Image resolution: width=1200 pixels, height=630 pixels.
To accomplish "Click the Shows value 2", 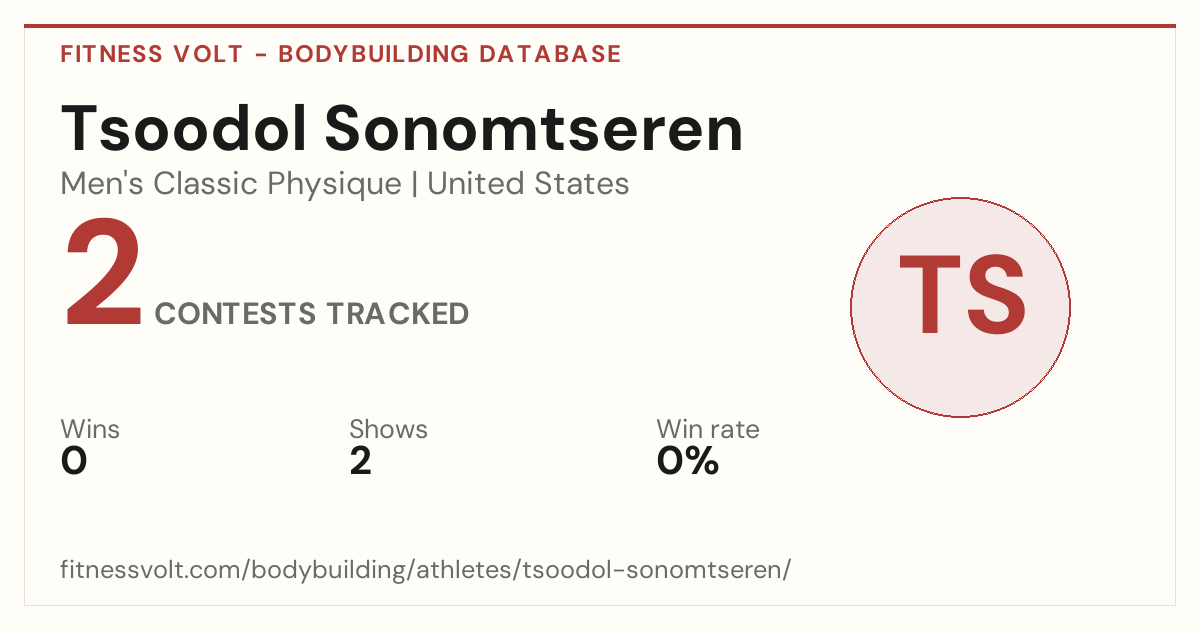I will [x=360, y=461].
